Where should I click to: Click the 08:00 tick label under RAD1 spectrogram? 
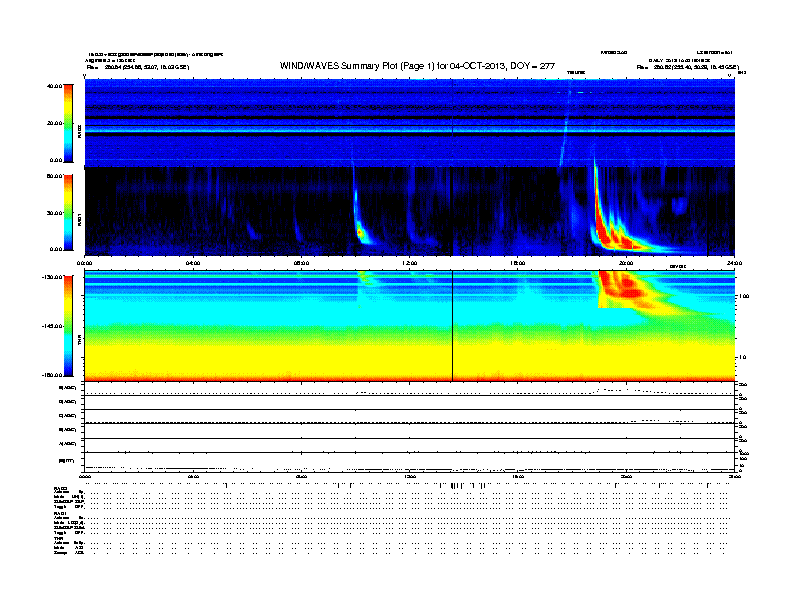pos(301,263)
